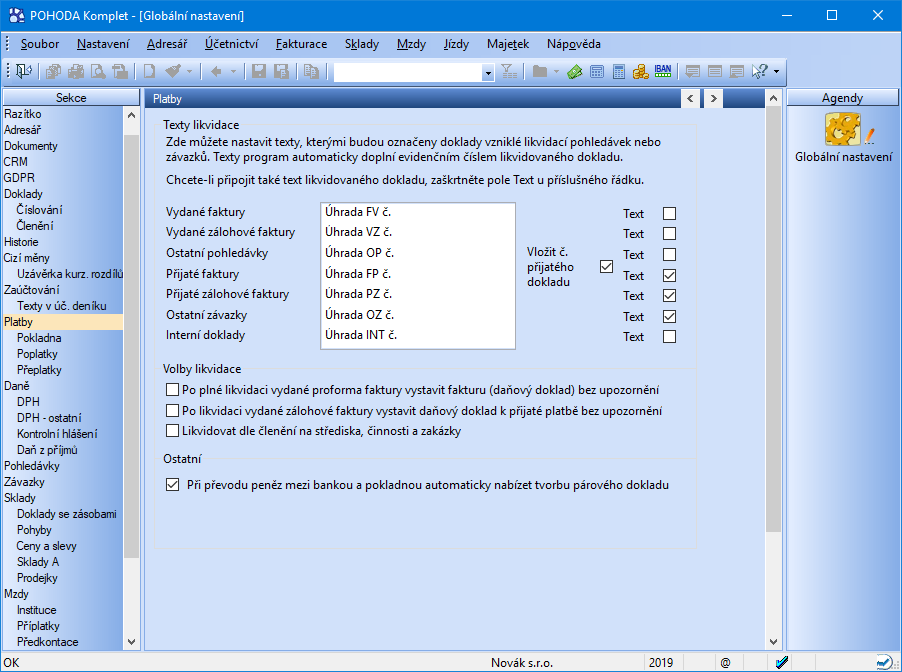
Task: Click Novák s.r.o. in the status bar
Action: (x=522, y=663)
